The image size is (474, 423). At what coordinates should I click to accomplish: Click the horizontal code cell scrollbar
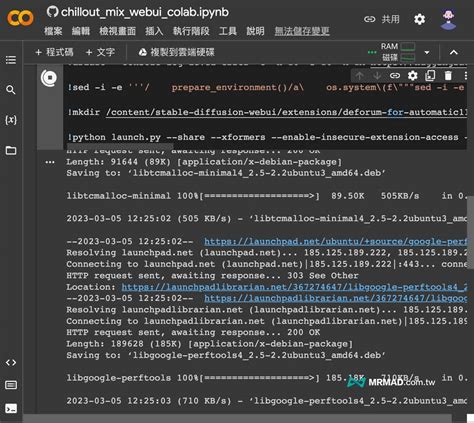click(x=120, y=146)
